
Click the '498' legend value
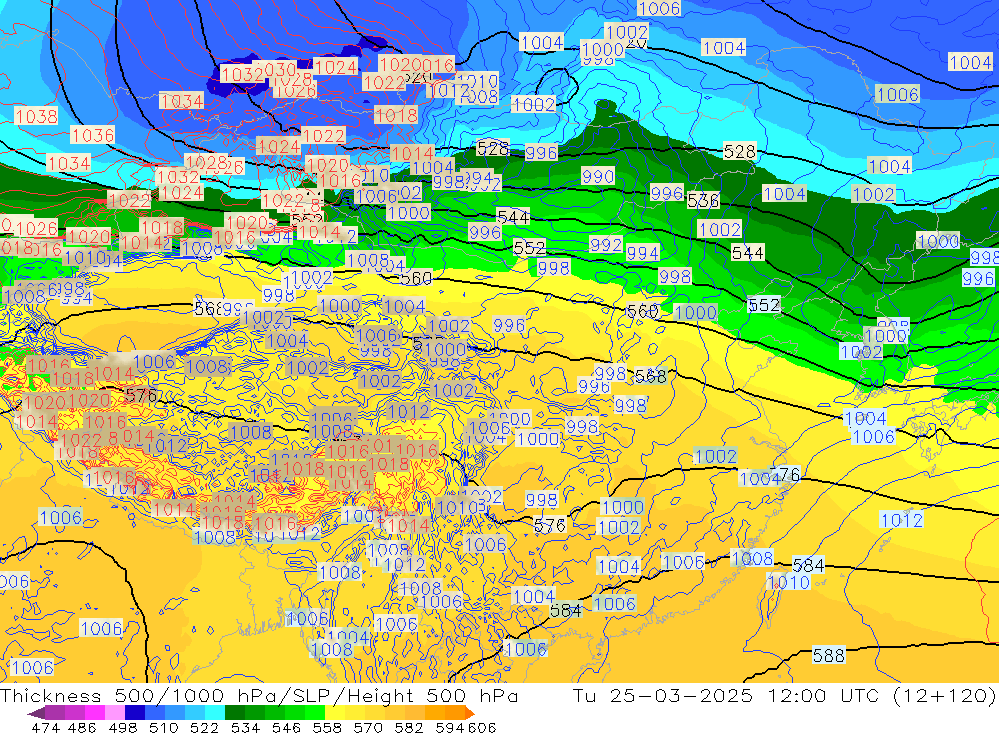tap(123, 727)
